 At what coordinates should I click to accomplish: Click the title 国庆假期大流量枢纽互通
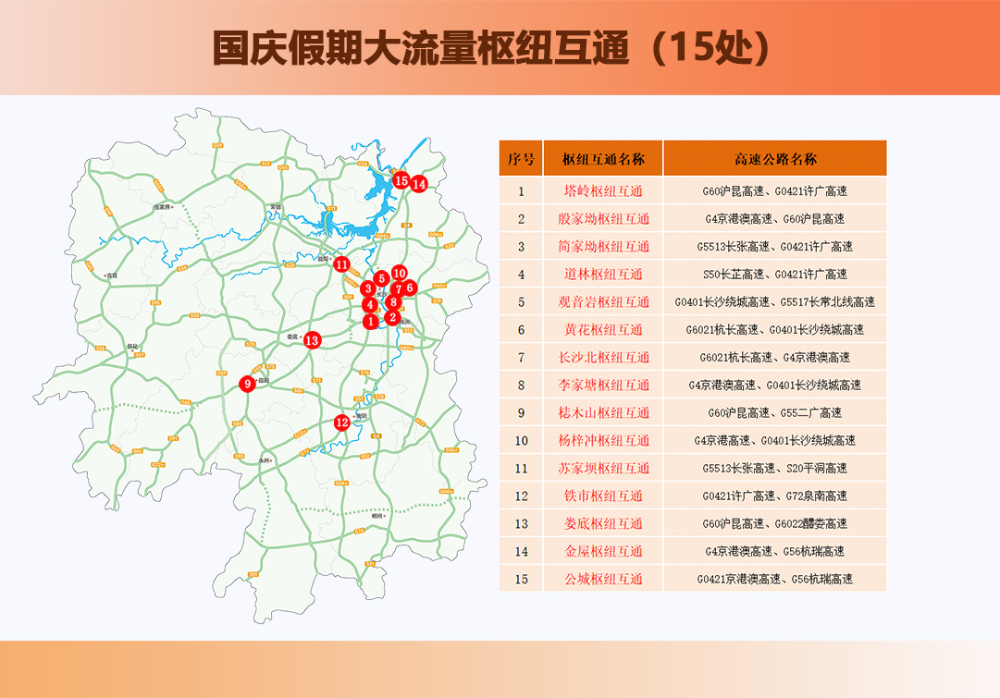pyautogui.click(x=420, y=48)
